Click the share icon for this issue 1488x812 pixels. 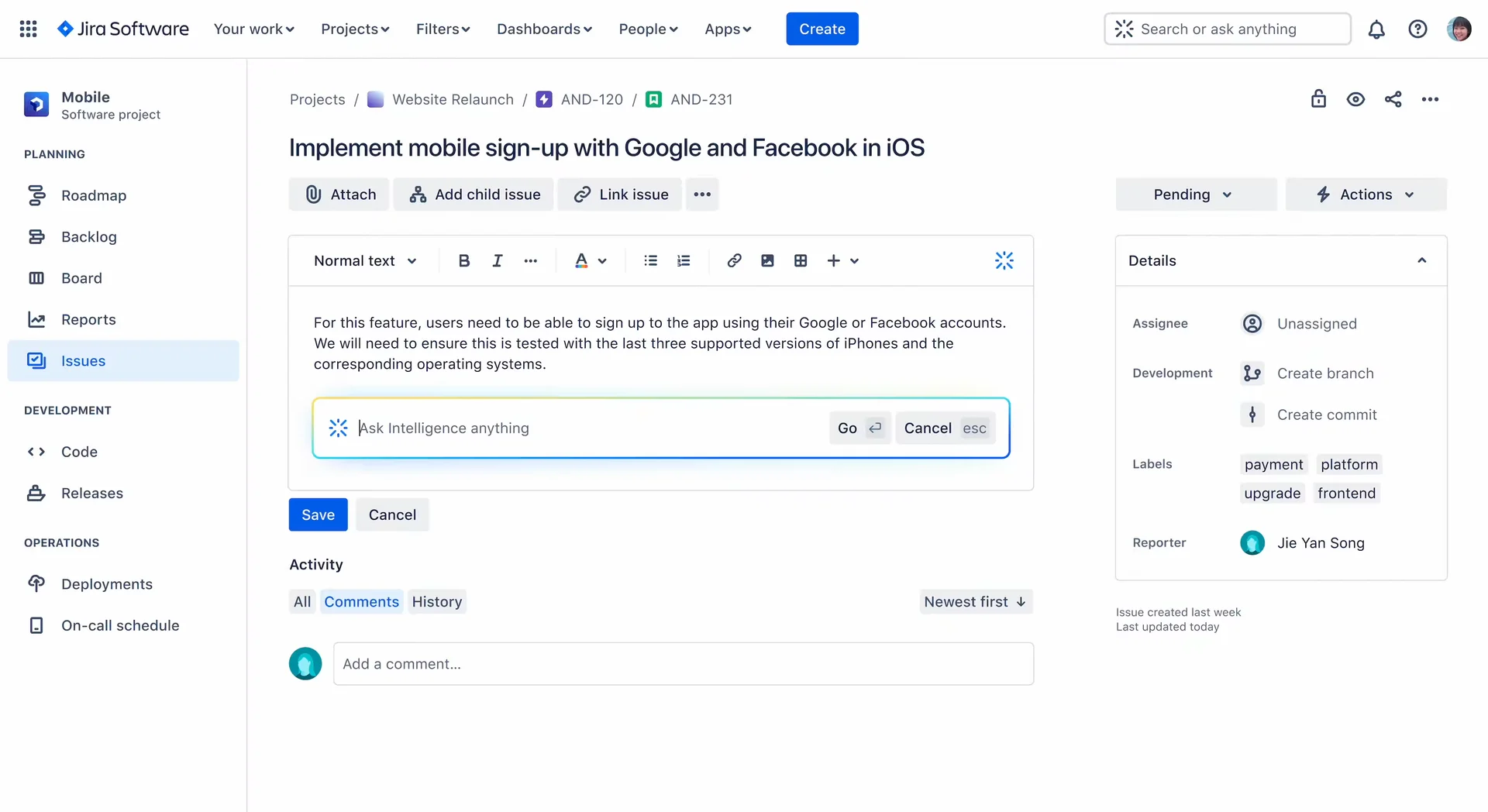1393,99
